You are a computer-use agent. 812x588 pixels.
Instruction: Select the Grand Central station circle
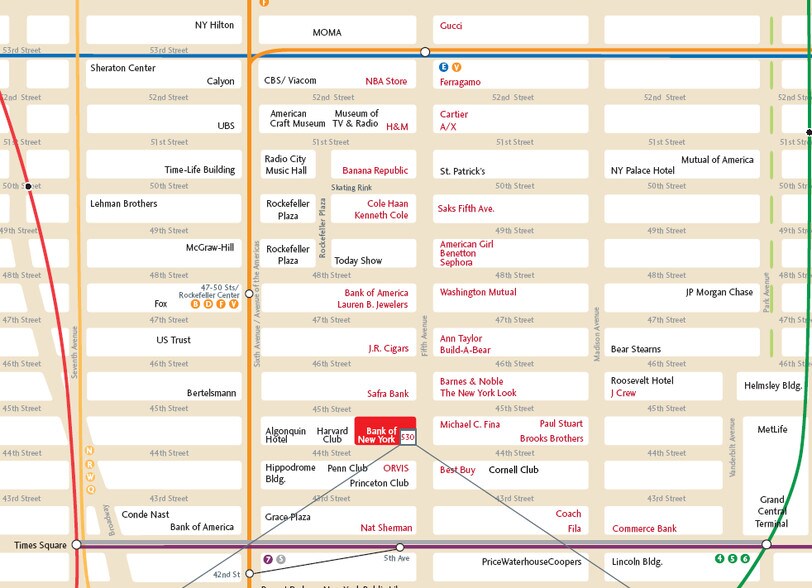766,544
